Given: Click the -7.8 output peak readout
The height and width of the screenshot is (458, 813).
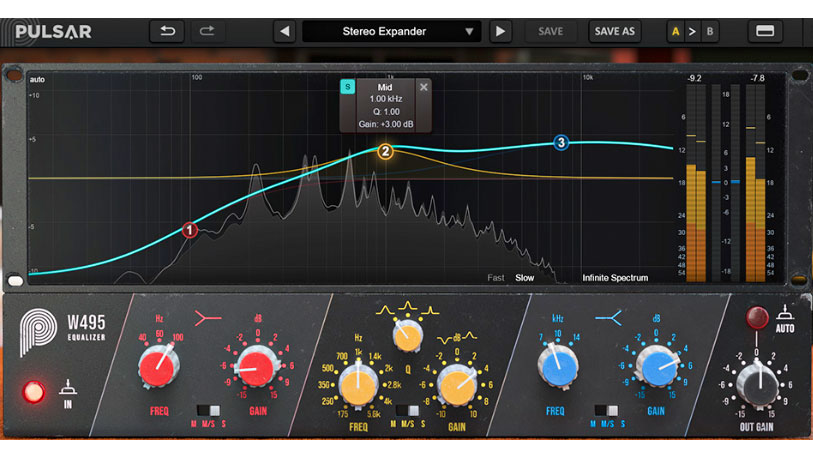Looking at the screenshot, I should click(757, 78).
